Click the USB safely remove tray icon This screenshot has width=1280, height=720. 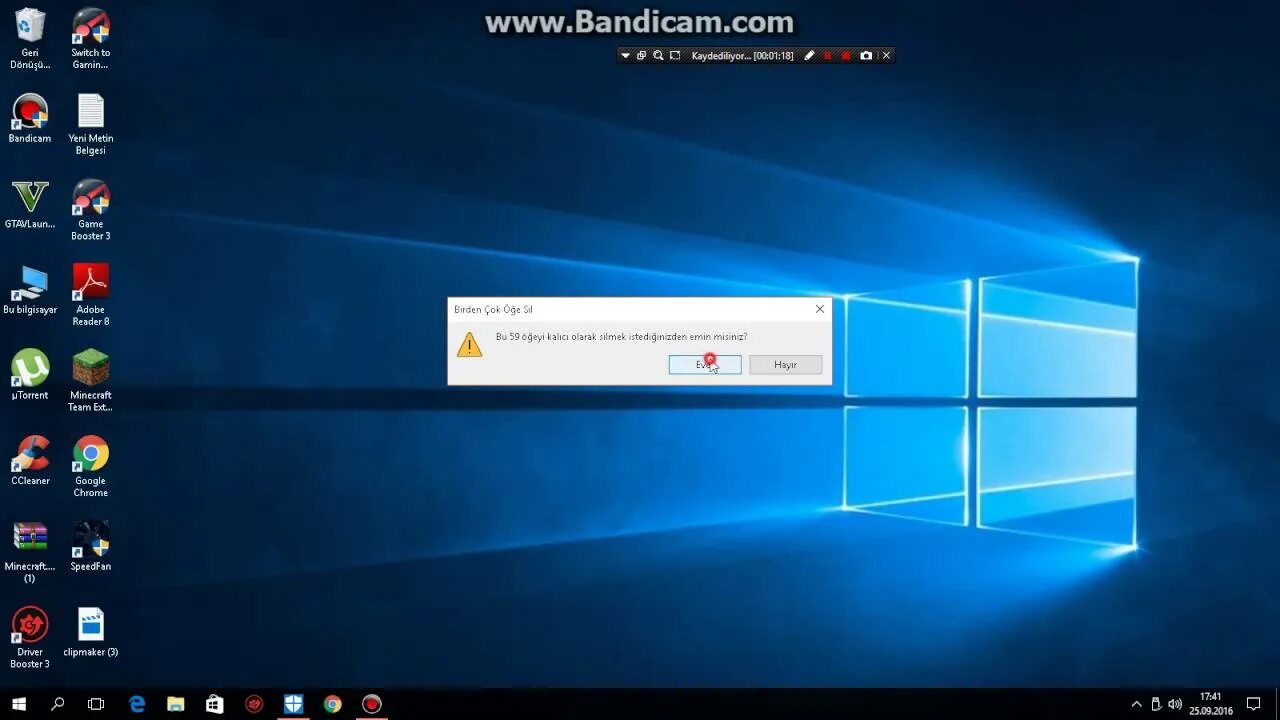(1156, 704)
